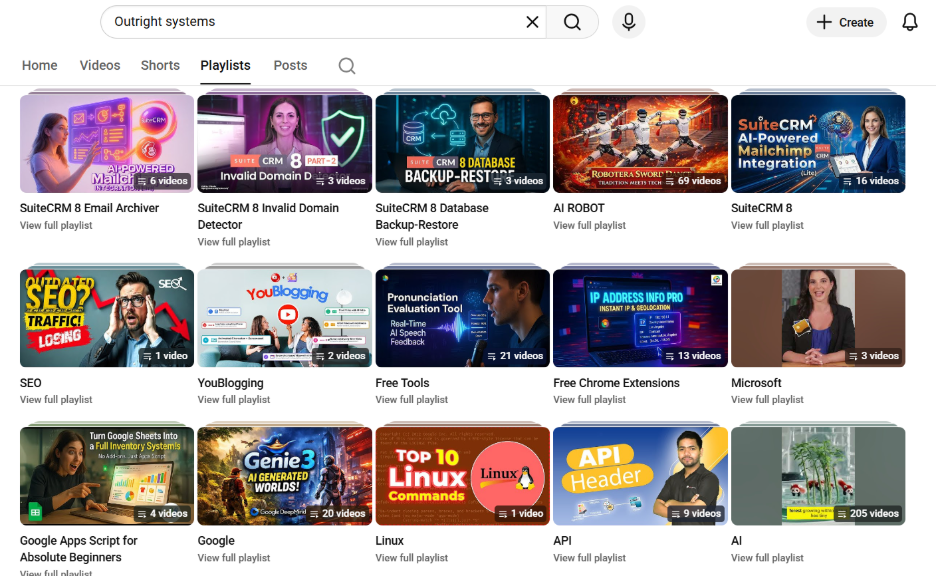Open the AI ROBOT playlist thumbnail

point(640,143)
